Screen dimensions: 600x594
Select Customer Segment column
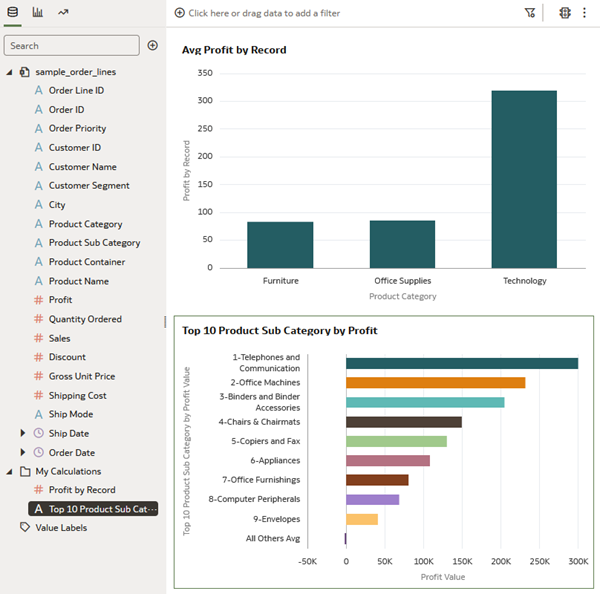pos(89,186)
